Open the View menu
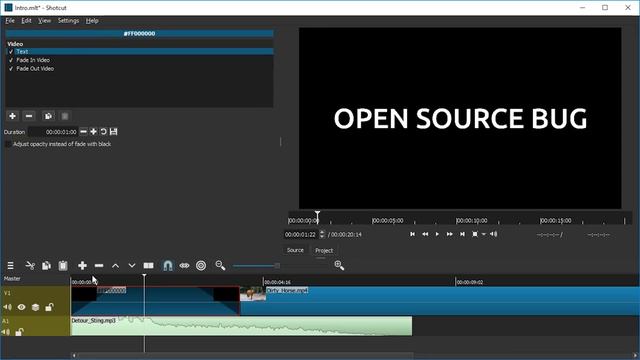640x360 pixels. (x=44, y=21)
